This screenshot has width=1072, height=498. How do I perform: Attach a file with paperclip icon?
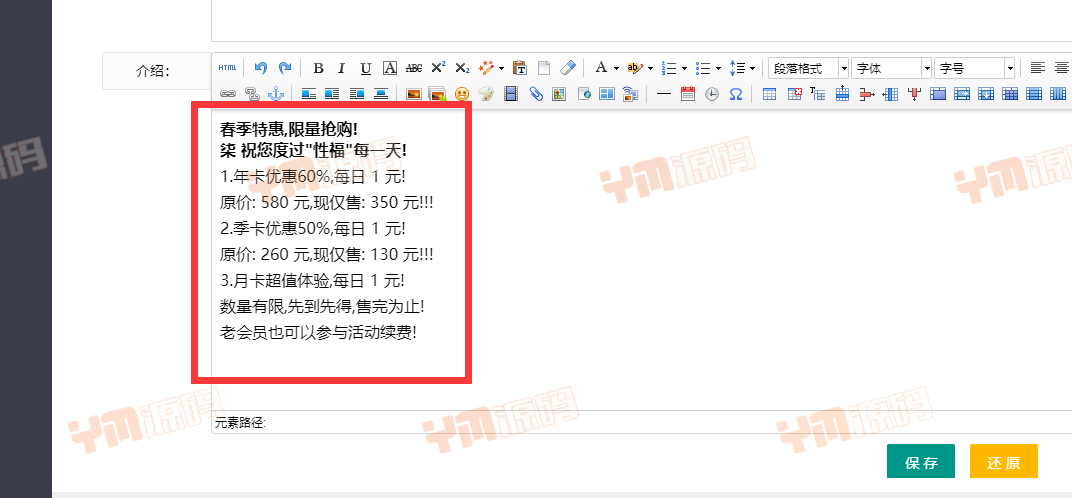(x=535, y=94)
